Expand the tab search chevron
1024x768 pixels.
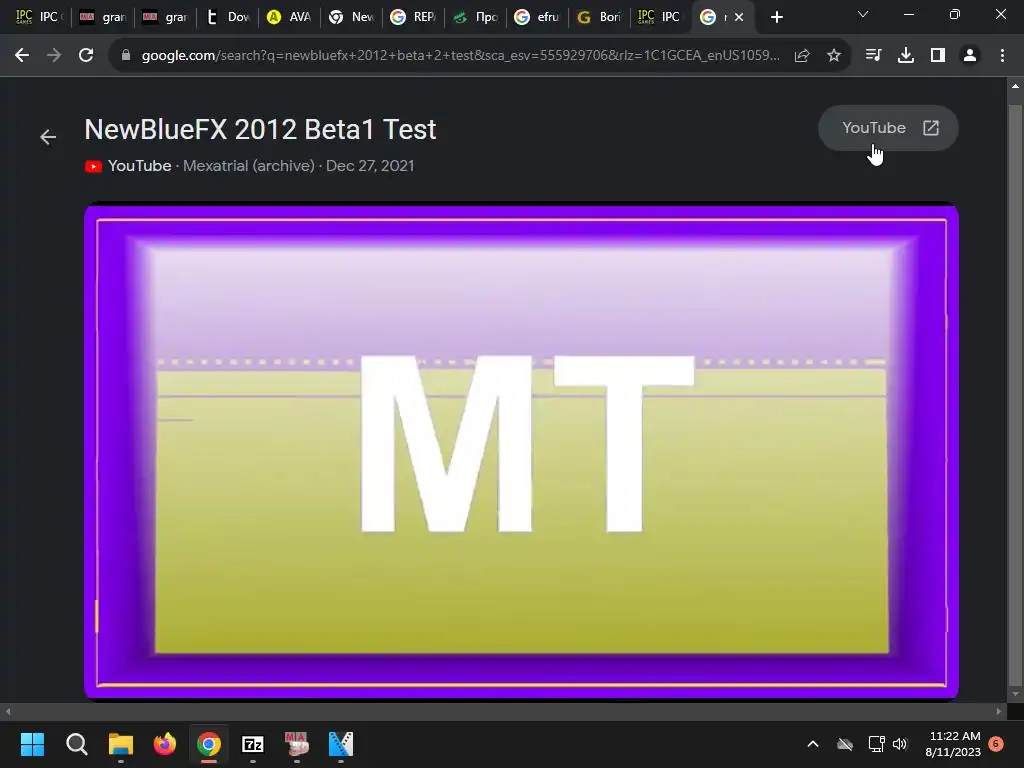click(863, 14)
